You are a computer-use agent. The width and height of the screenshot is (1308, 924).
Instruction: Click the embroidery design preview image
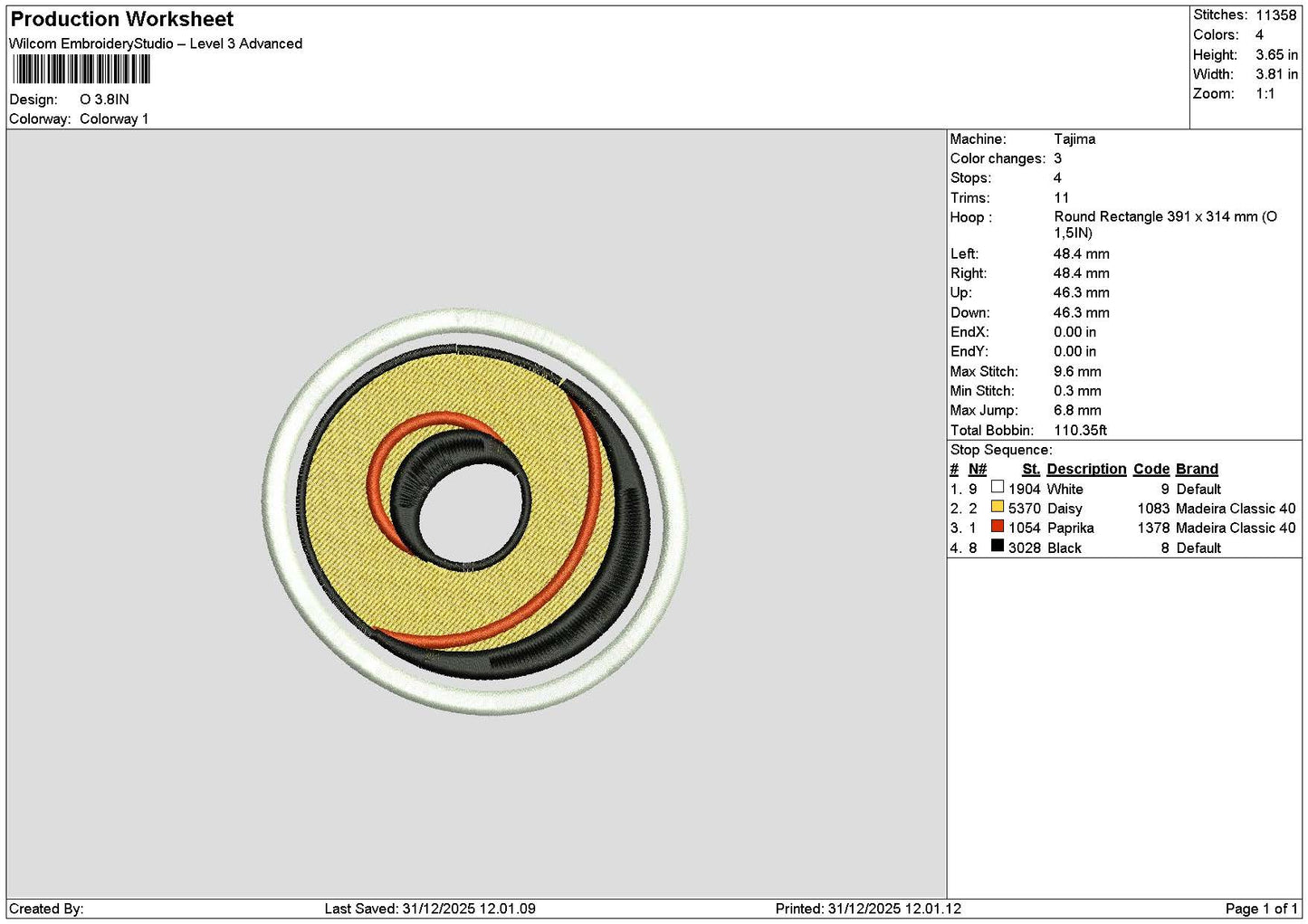click(475, 510)
